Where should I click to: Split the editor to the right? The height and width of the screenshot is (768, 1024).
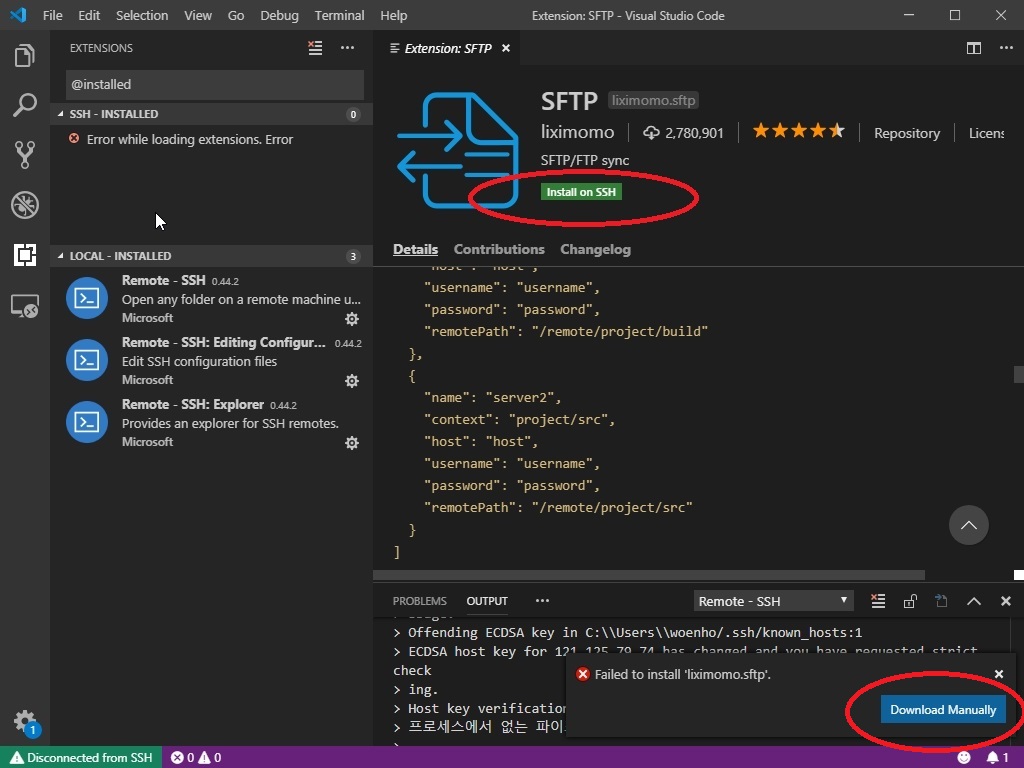tap(974, 48)
